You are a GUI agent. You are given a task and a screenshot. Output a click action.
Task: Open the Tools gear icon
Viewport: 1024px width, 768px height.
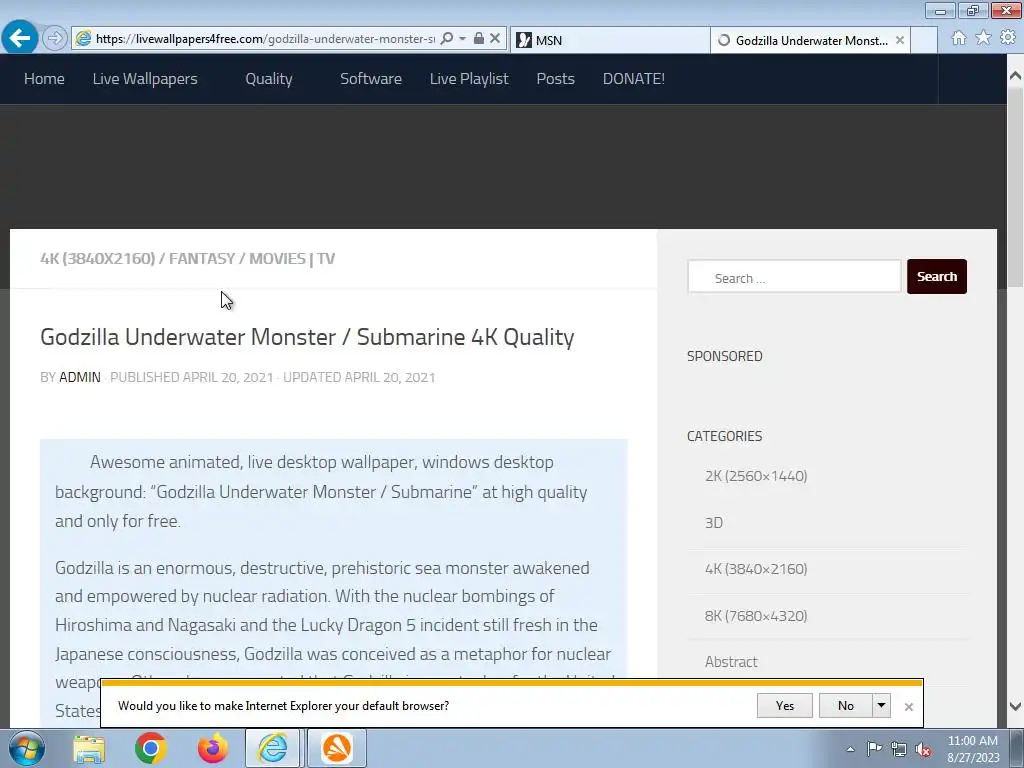1008,38
